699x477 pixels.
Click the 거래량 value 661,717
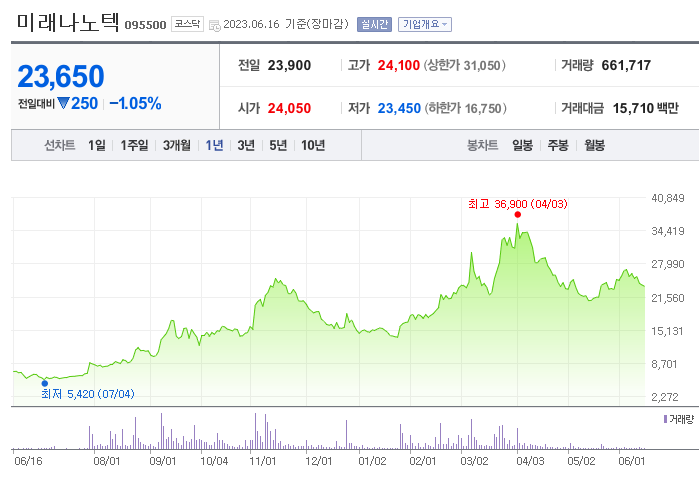click(626, 66)
